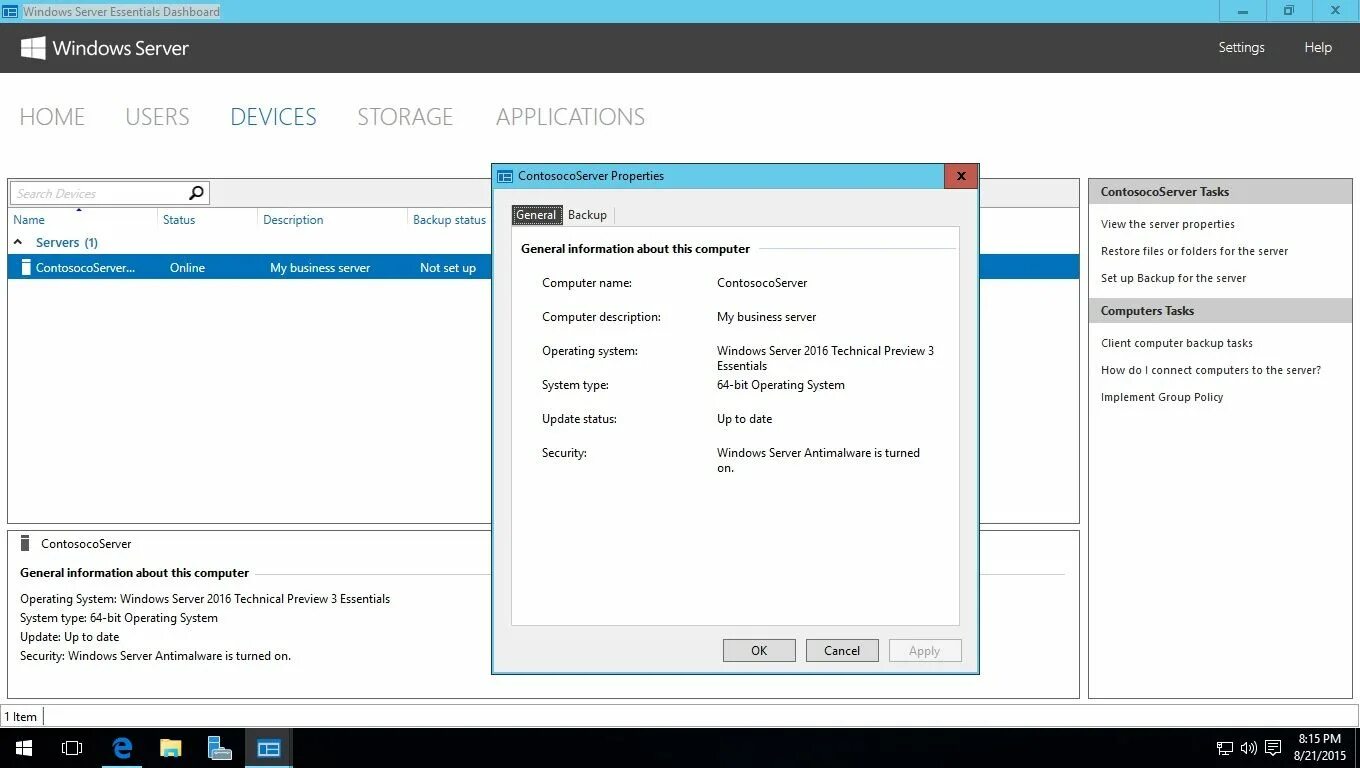Click the search magnifier icon in Search Devices
1360x768 pixels.
pyautogui.click(x=196, y=193)
